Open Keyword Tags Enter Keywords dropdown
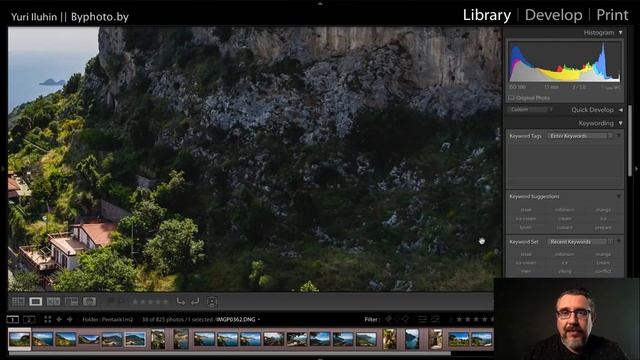 tap(580, 136)
